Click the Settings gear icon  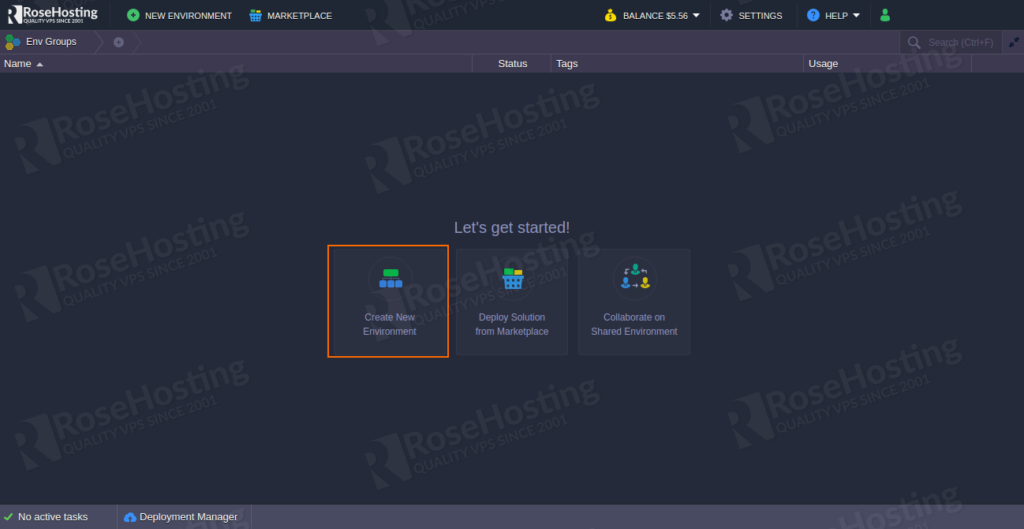[x=727, y=15]
